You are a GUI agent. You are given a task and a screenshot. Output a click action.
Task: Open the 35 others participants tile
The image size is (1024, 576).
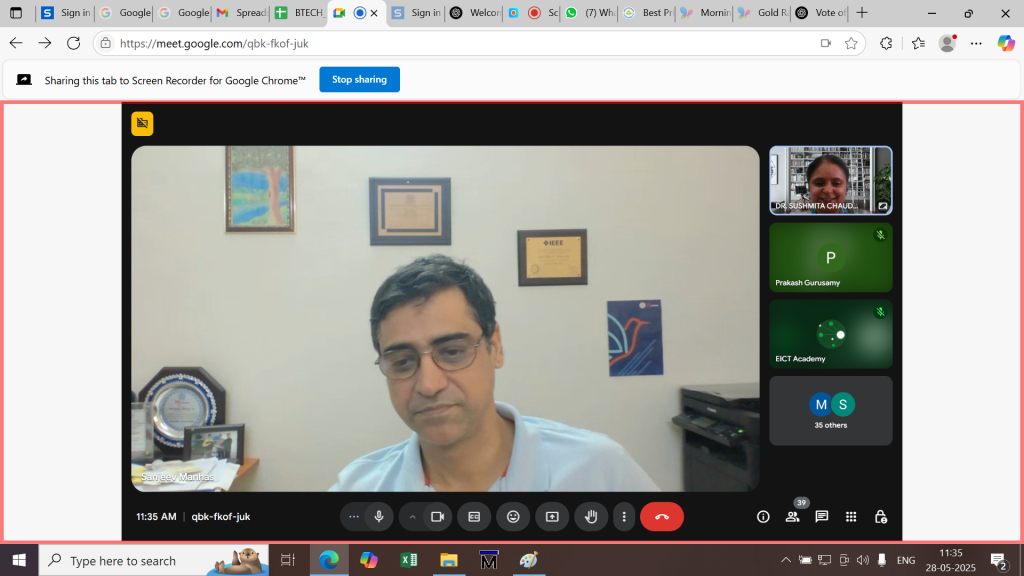coord(830,411)
